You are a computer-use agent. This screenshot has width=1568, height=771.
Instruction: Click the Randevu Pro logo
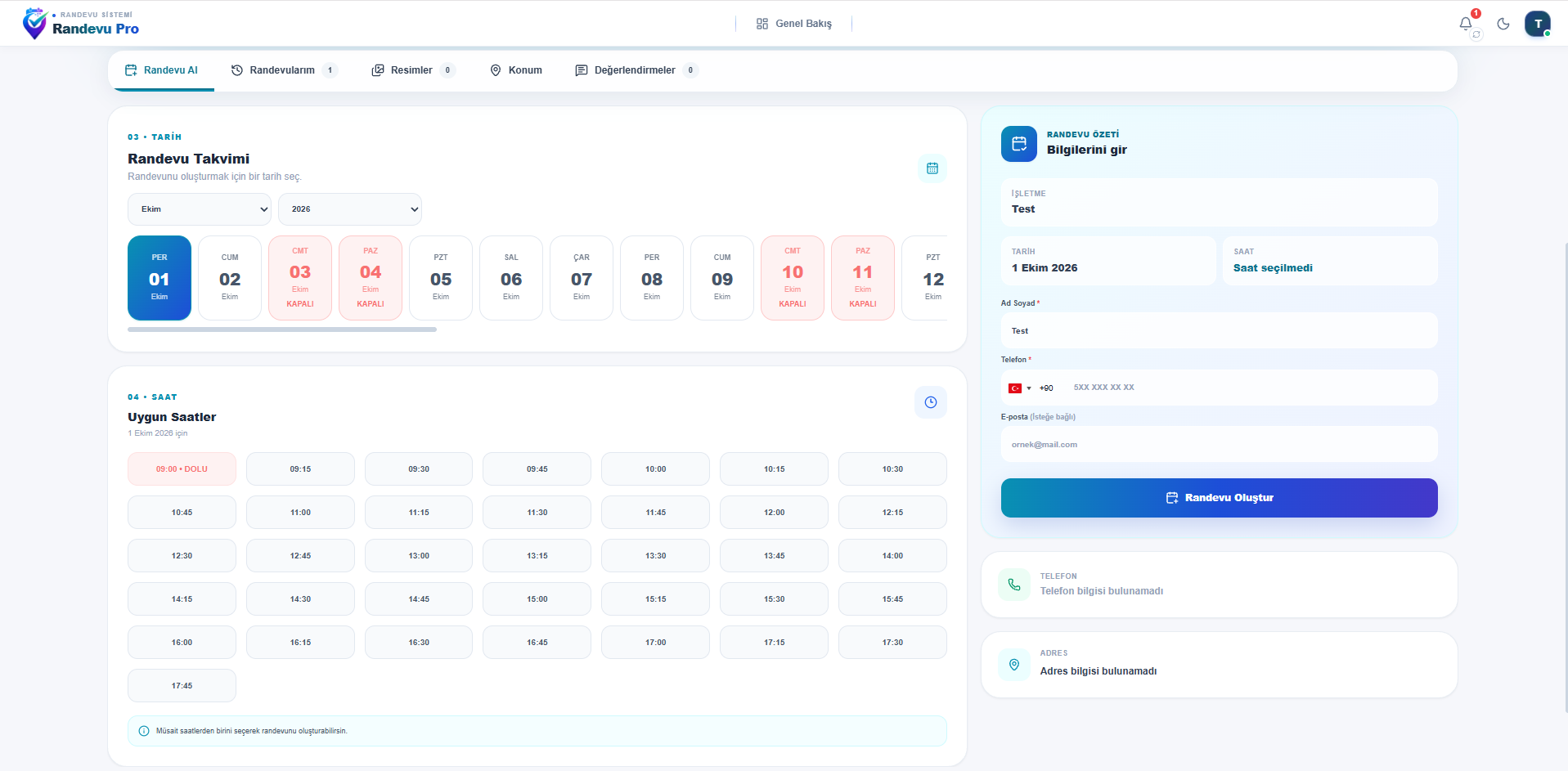point(81,24)
